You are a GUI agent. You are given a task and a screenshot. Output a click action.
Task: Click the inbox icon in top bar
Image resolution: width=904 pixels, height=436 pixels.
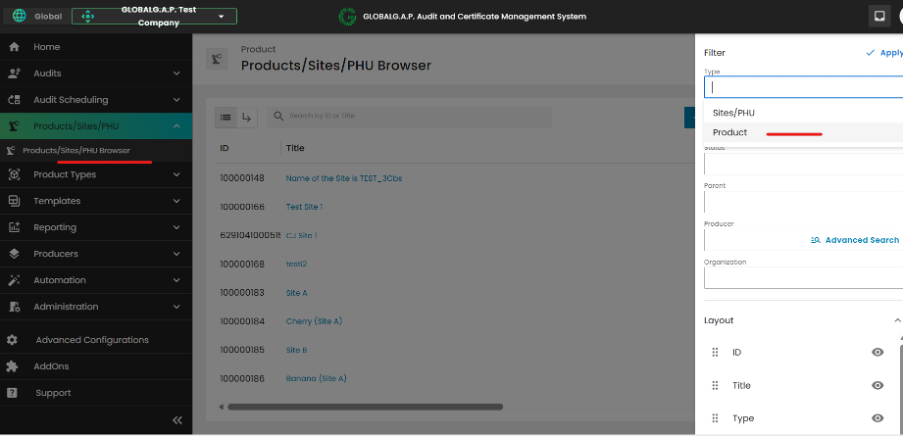pyautogui.click(x=879, y=16)
